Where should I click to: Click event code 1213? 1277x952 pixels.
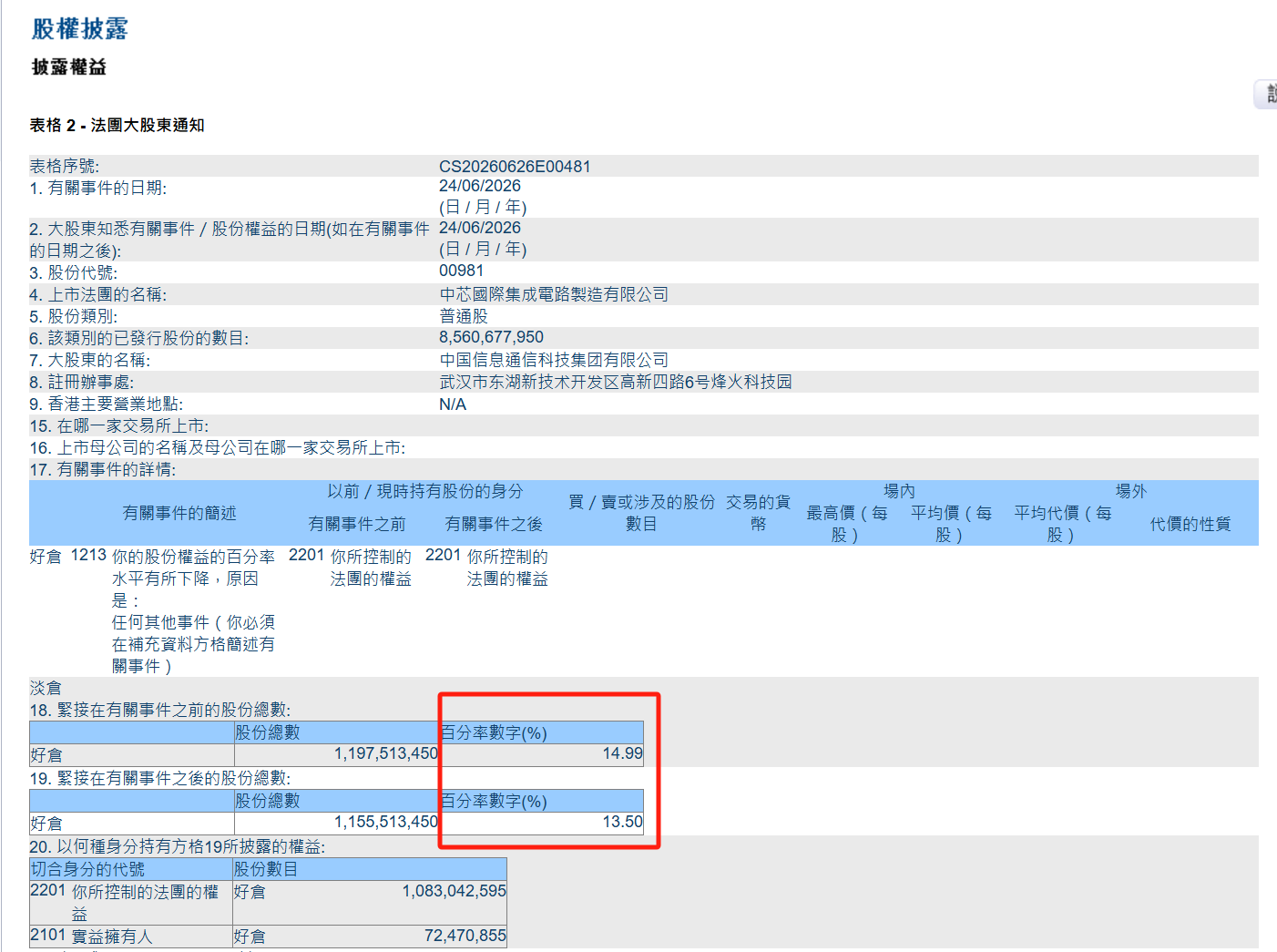click(x=88, y=555)
